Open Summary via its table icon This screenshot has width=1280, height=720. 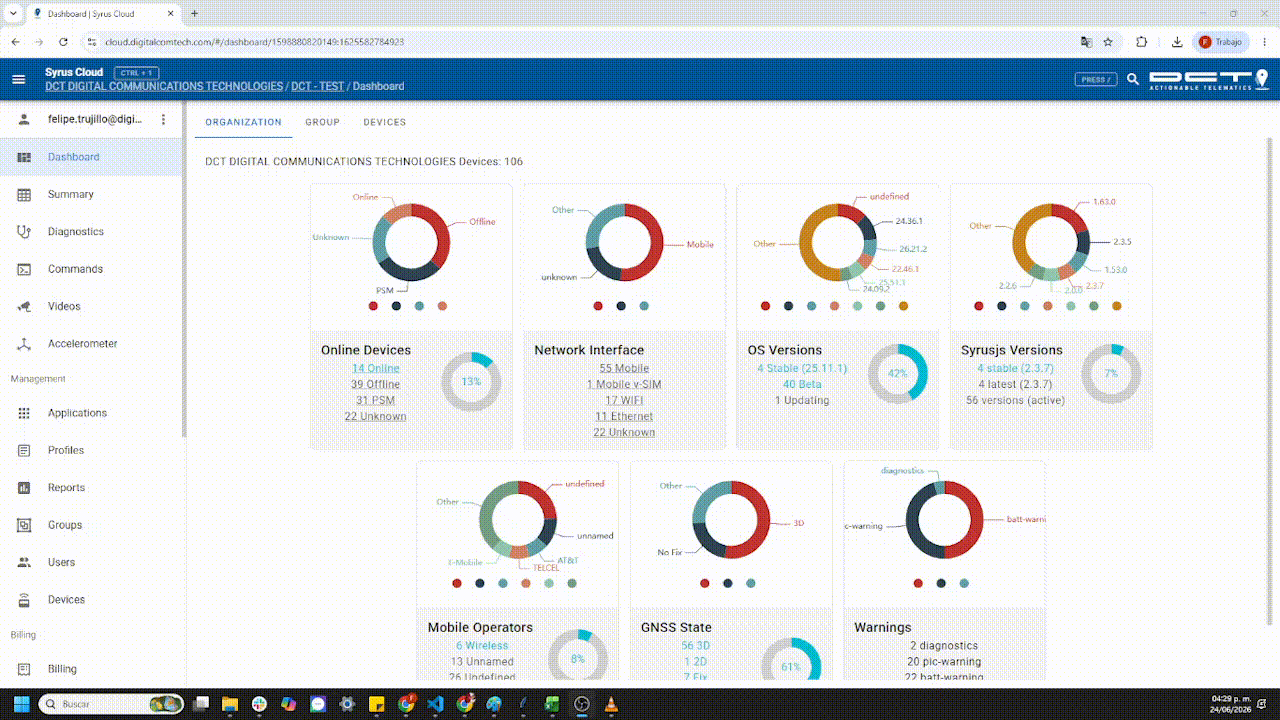click(x=25, y=194)
